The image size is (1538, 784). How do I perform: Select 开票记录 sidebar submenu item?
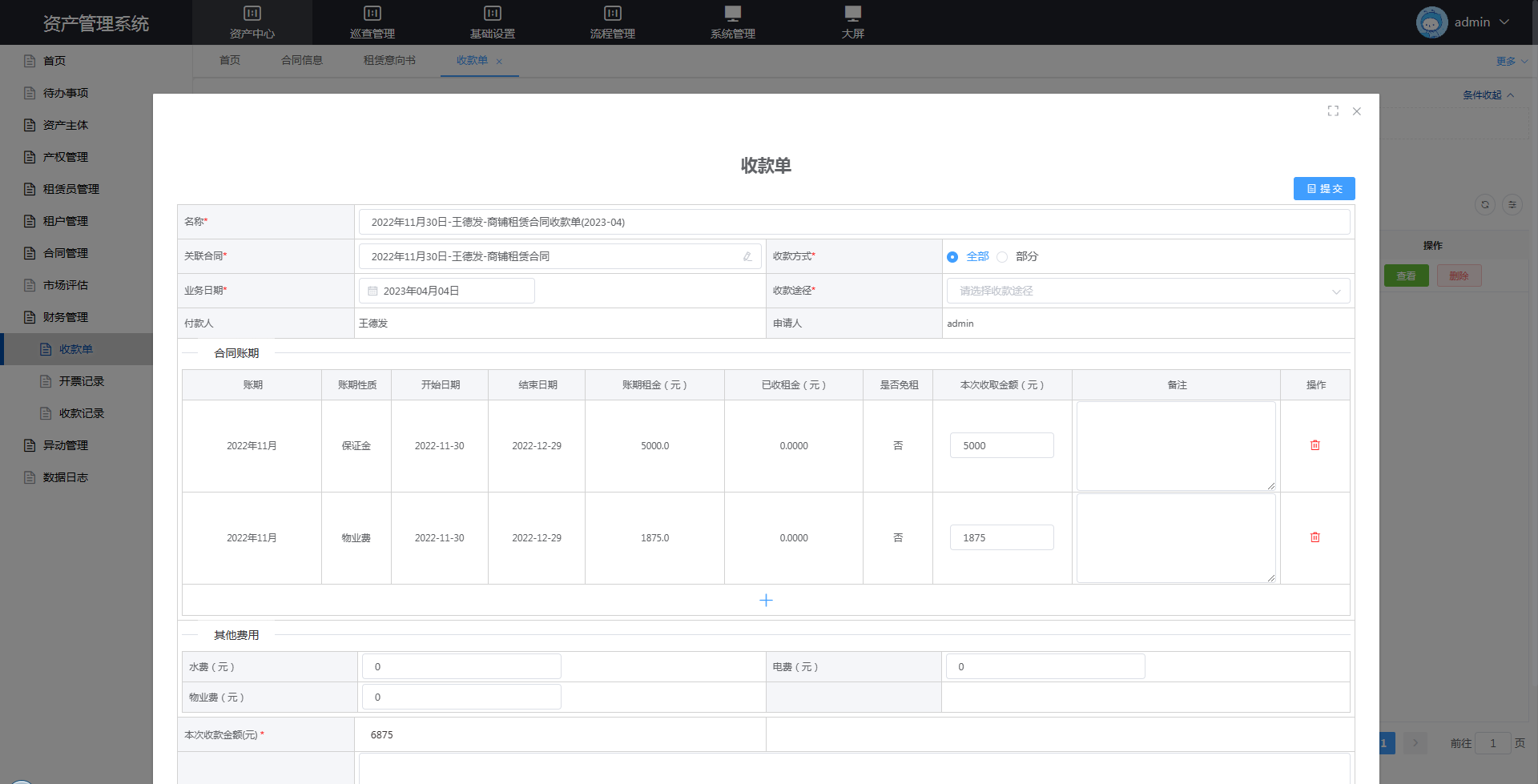pyautogui.click(x=82, y=381)
